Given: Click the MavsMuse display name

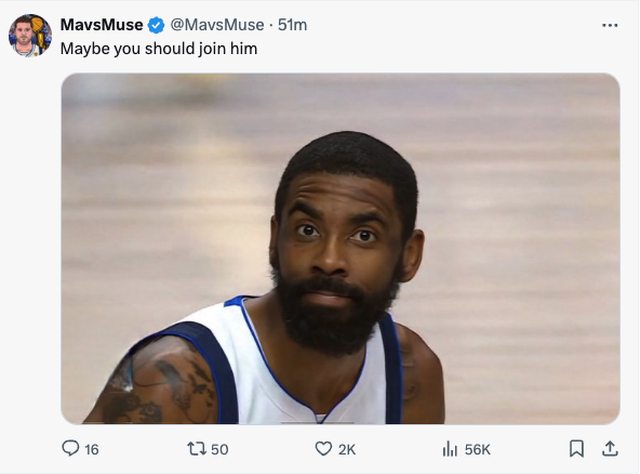Looking at the screenshot, I should click(x=101, y=25).
